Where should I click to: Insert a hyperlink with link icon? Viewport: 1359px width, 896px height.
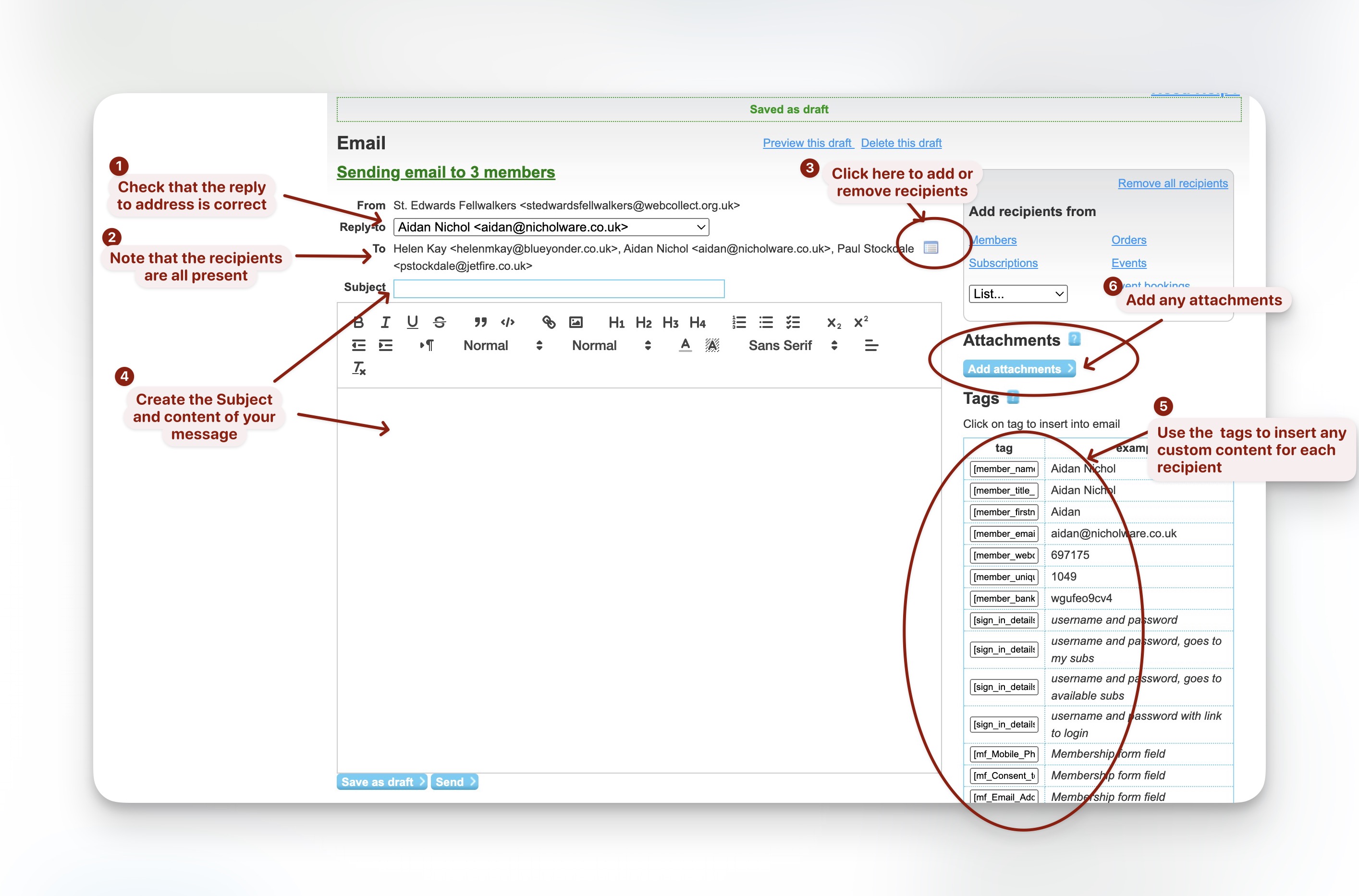[549, 322]
